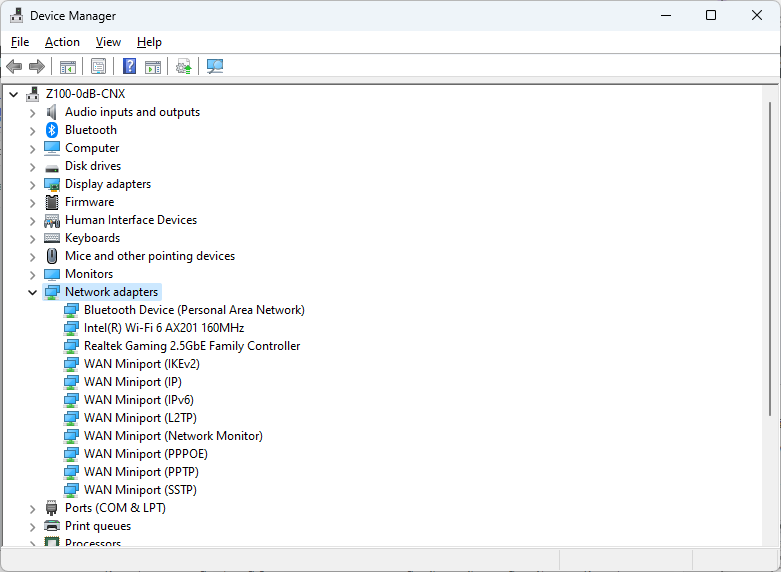The image size is (781, 572).
Task: Open the File menu
Action: click(x=20, y=42)
